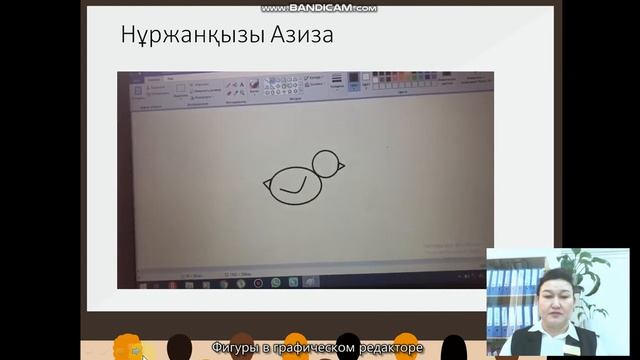Screen dimensions: 640x360
Task: Pick a shape from the Shapes gallery
Action: click(x=281, y=87)
